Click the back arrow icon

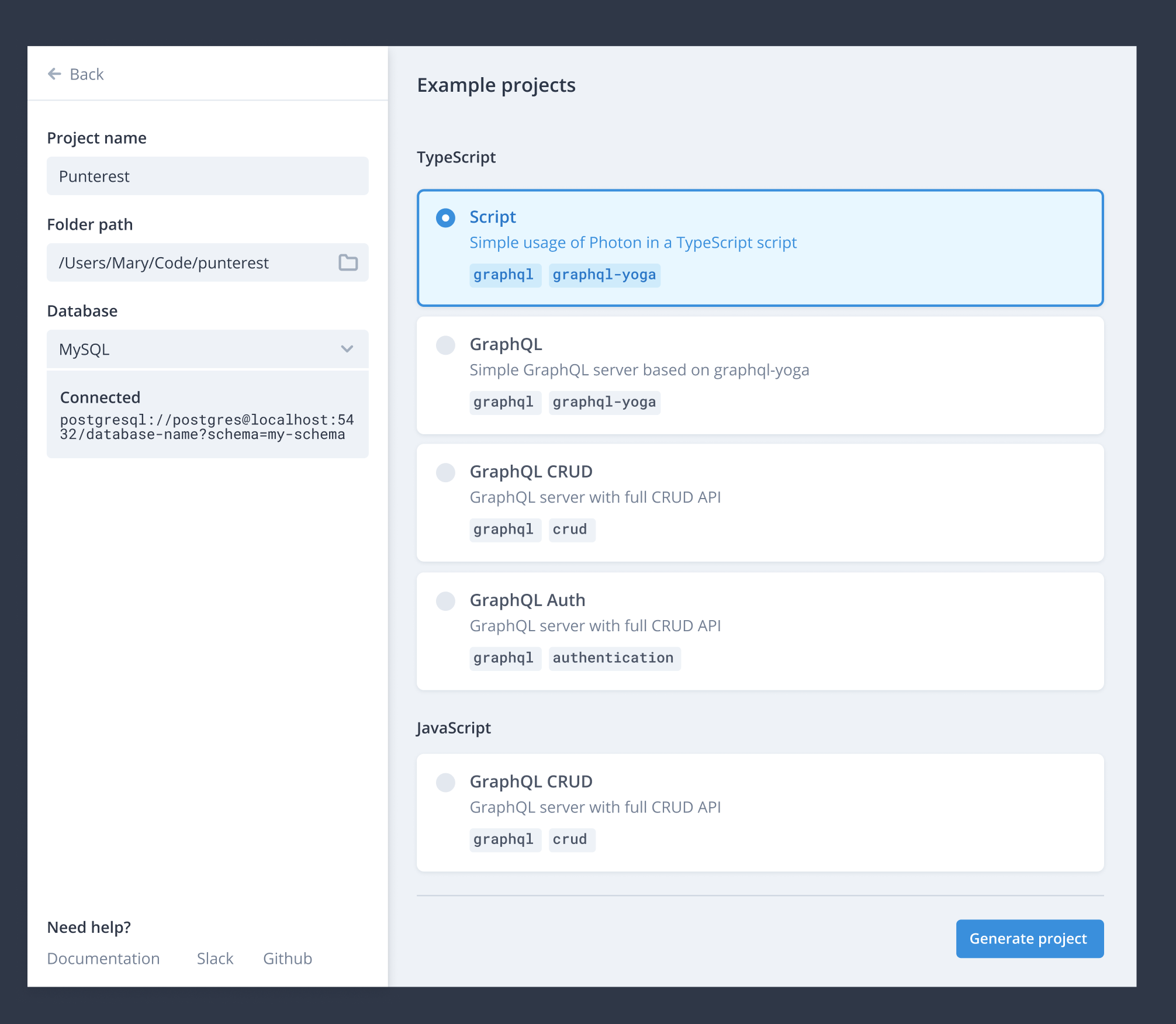point(54,74)
